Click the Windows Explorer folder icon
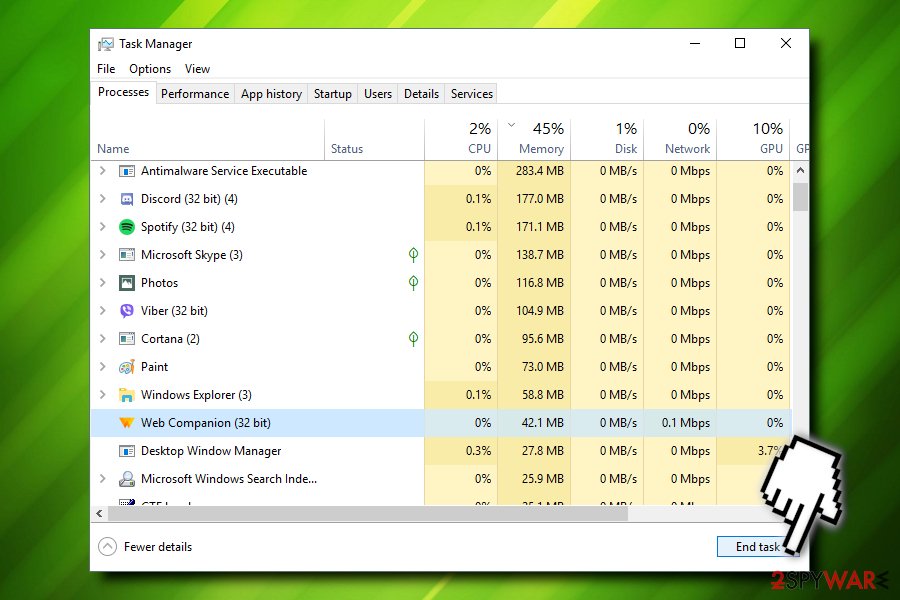Screen dimensions: 900x600 tap(126, 395)
